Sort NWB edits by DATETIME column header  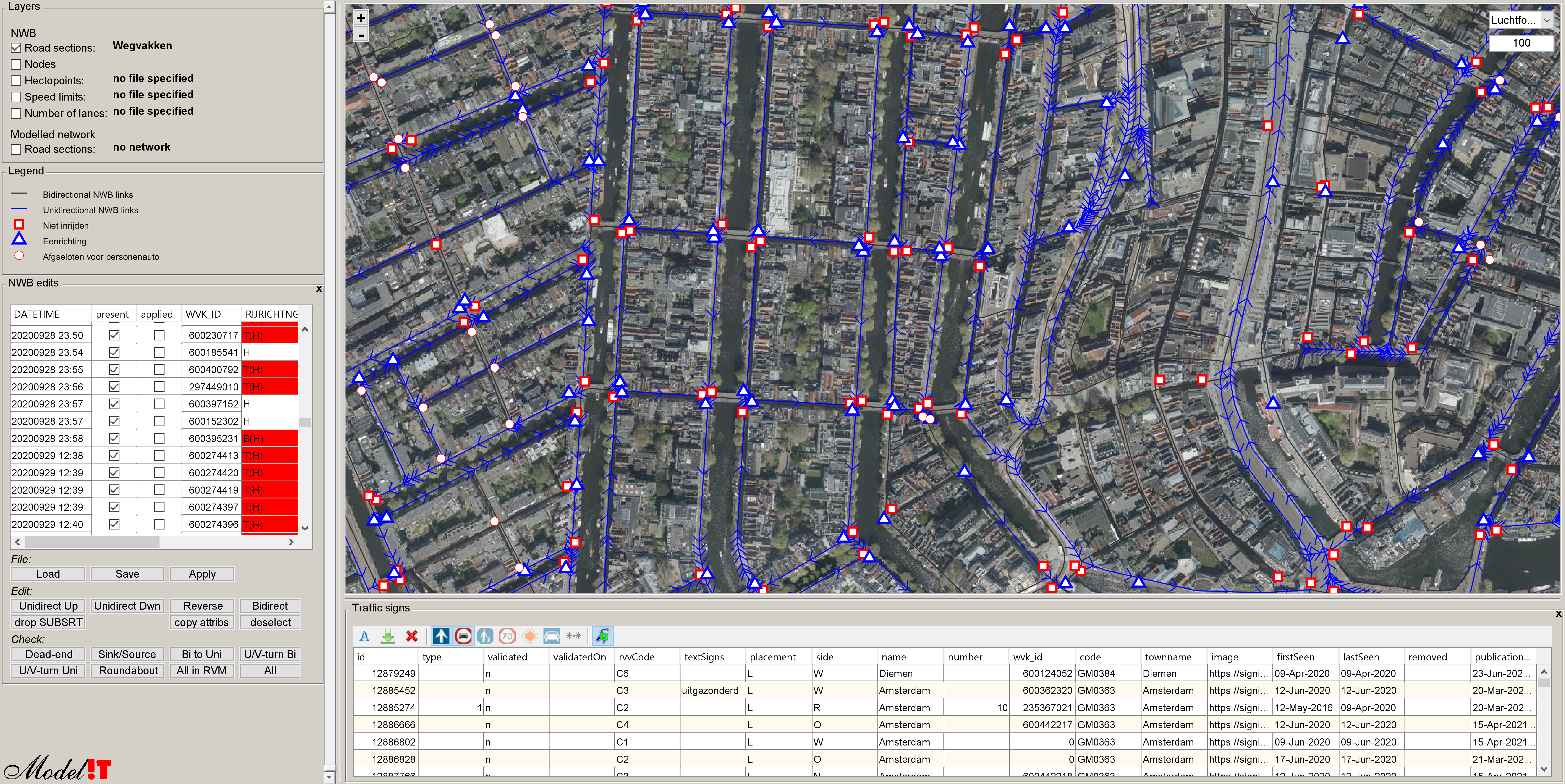pos(51,314)
